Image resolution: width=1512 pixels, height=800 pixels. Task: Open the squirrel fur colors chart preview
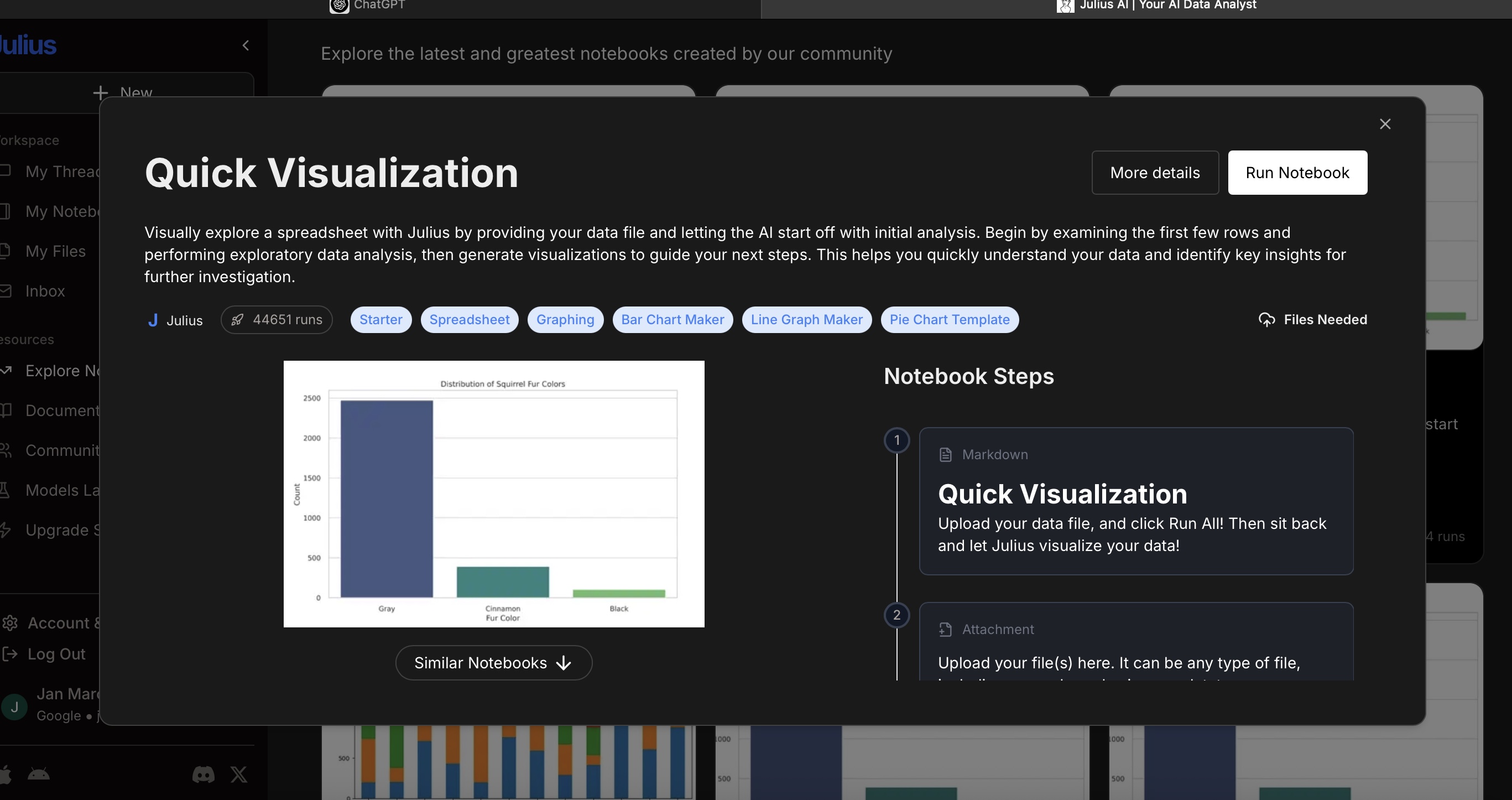pyautogui.click(x=494, y=494)
